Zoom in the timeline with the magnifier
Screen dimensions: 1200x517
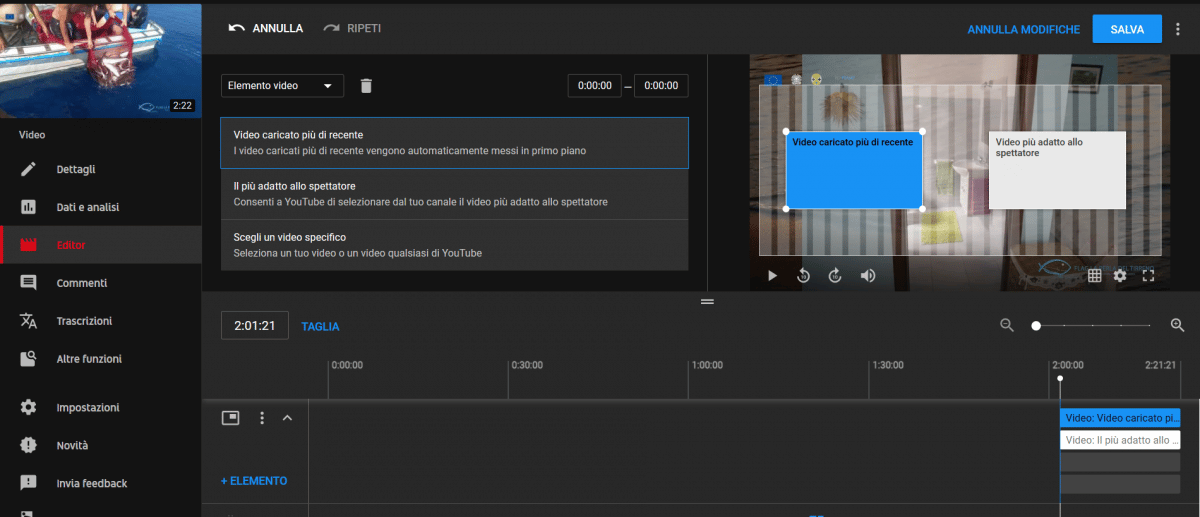(x=1177, y=325)
